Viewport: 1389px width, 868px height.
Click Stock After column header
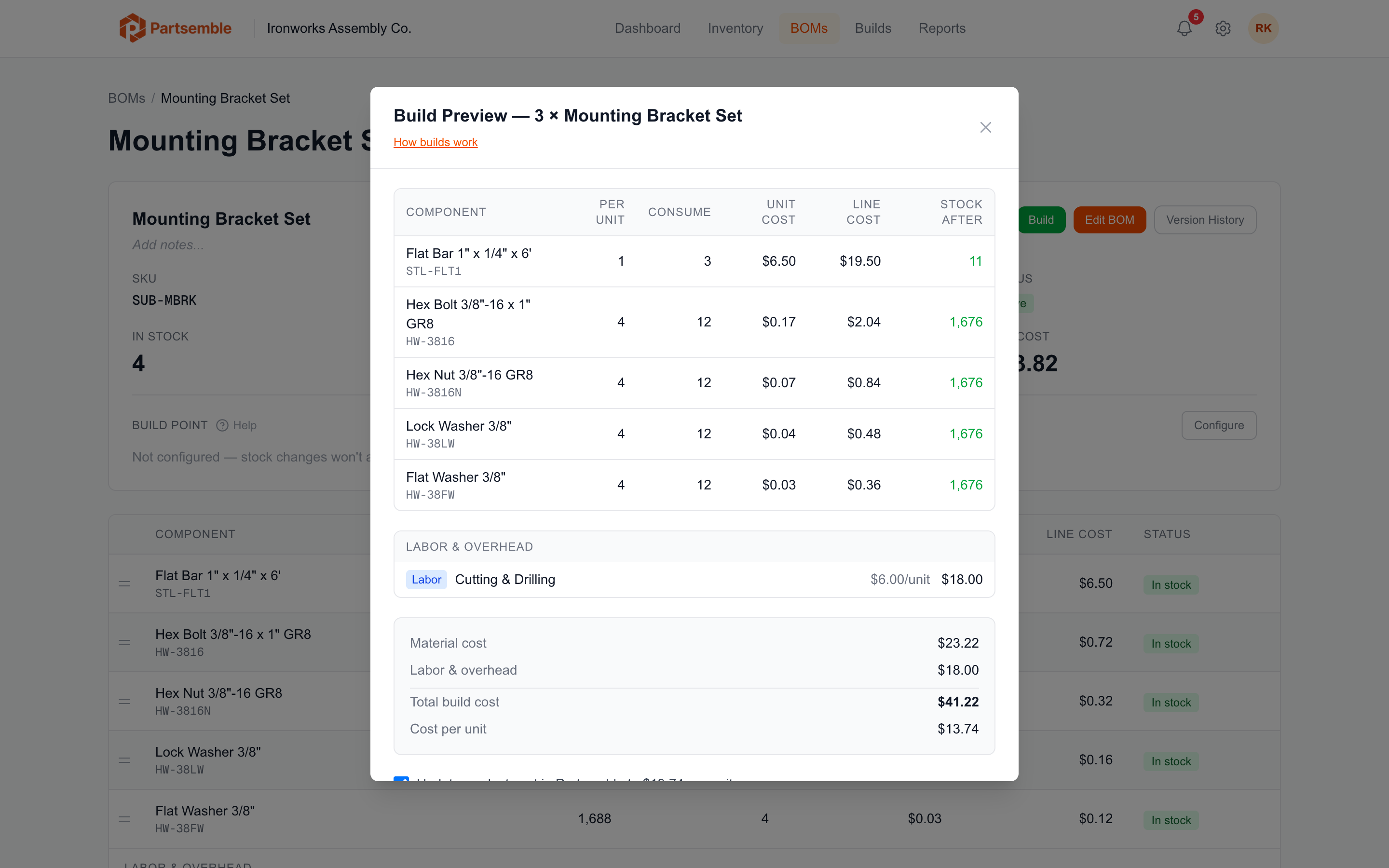point(961,212)
